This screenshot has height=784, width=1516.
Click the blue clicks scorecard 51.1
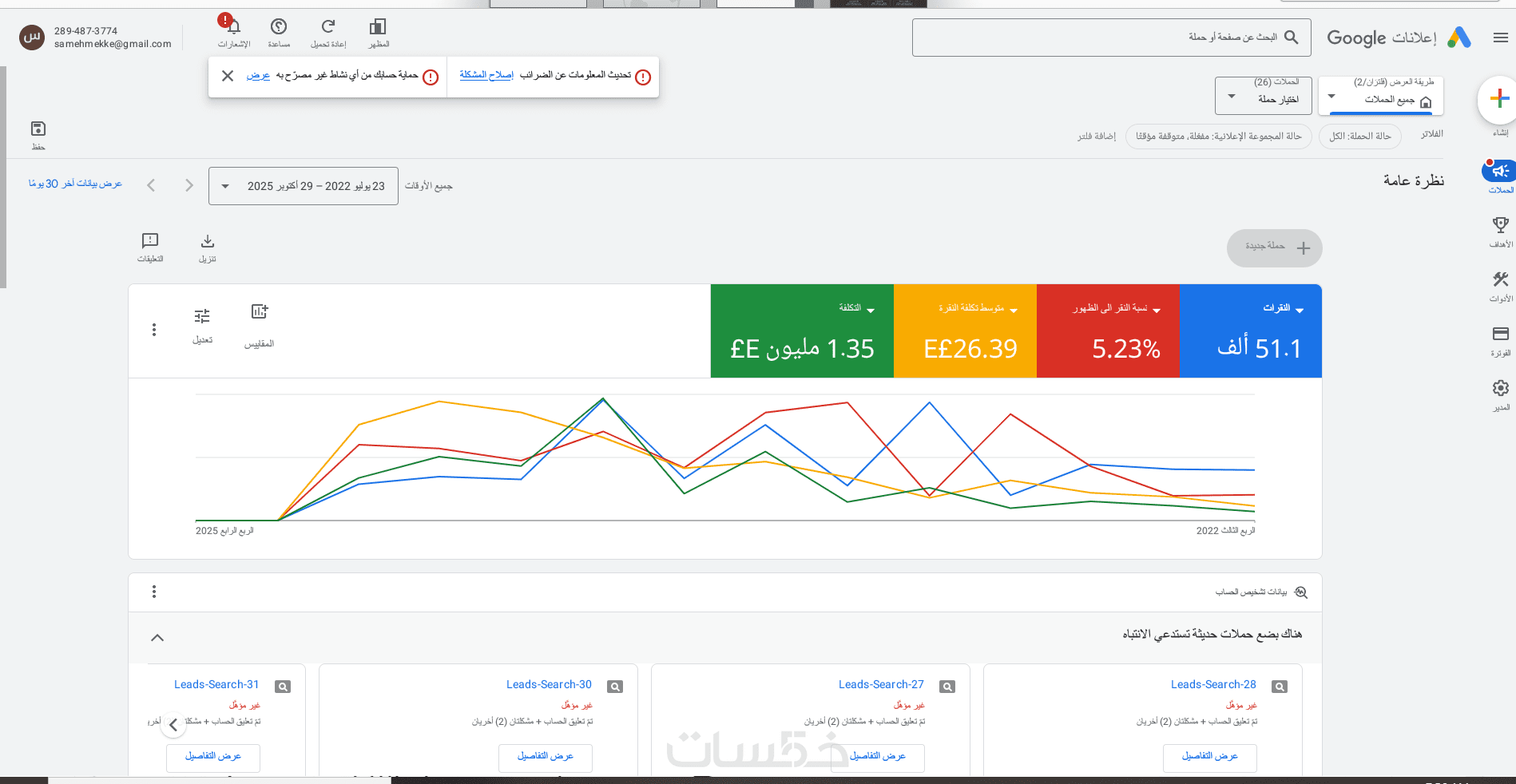[x=1251, y=331]
